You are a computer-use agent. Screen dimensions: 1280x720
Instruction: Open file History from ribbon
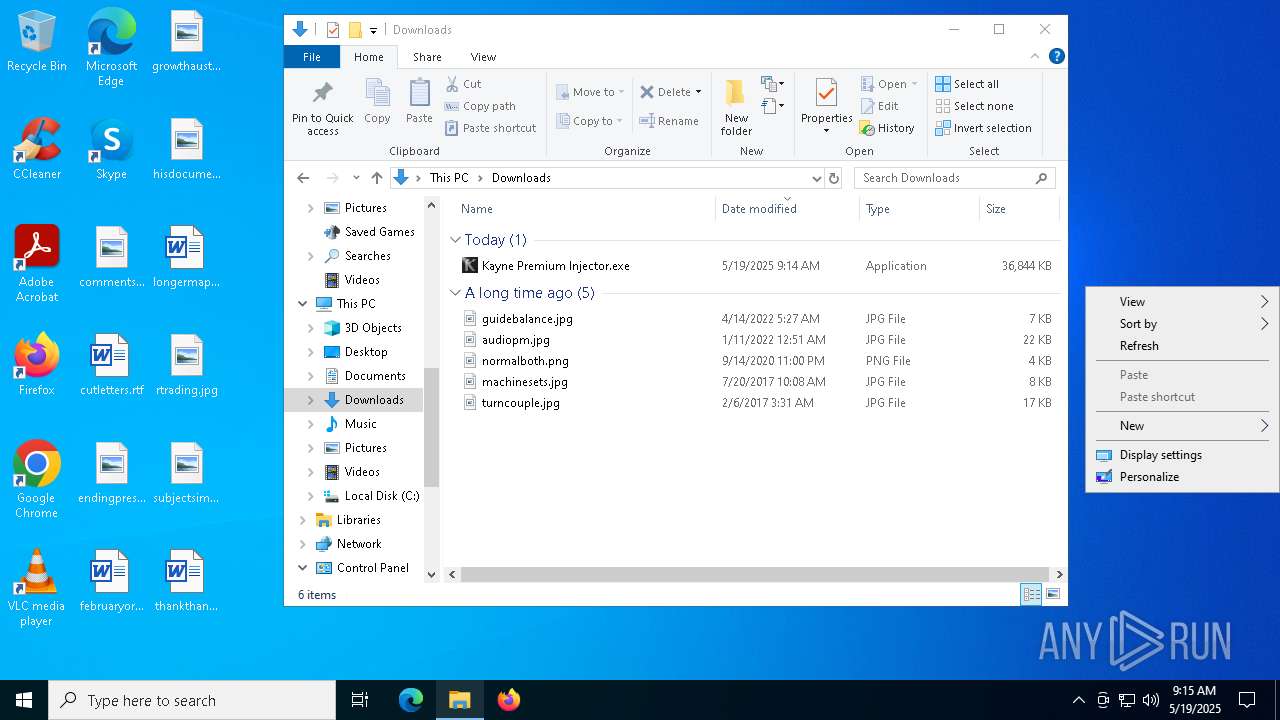887,128
